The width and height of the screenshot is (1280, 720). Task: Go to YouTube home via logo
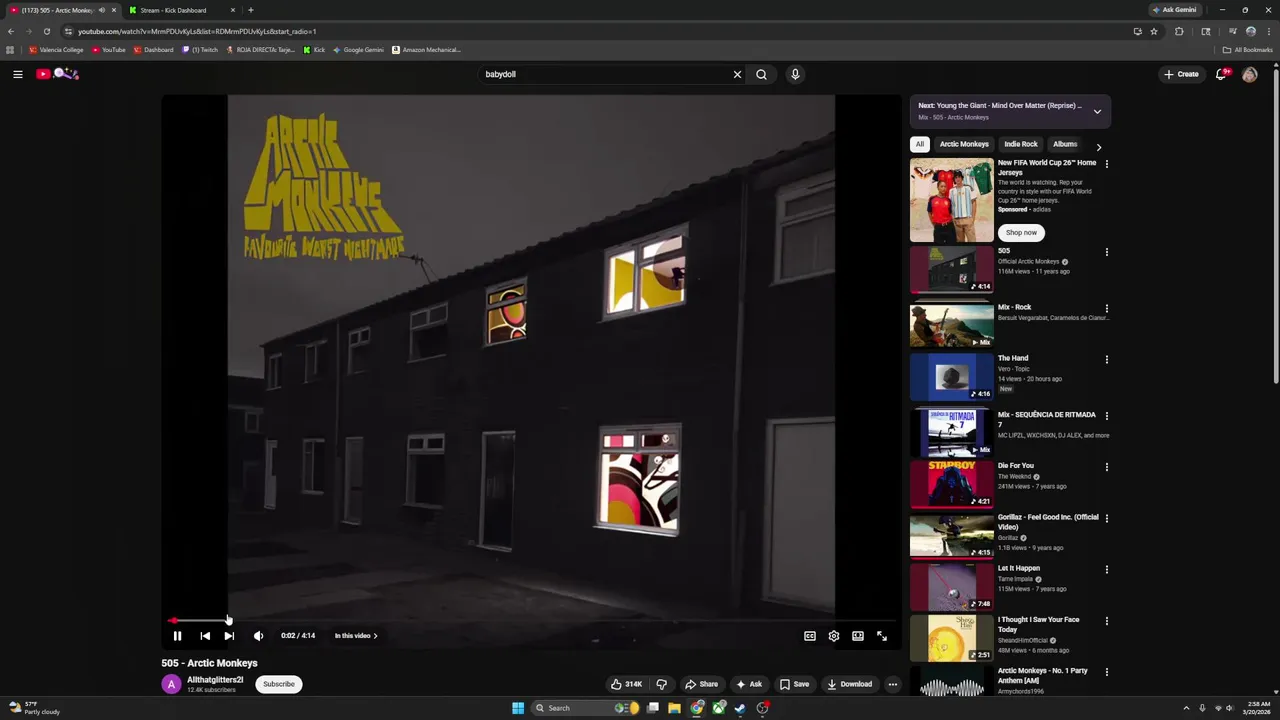tap(58, 74)
